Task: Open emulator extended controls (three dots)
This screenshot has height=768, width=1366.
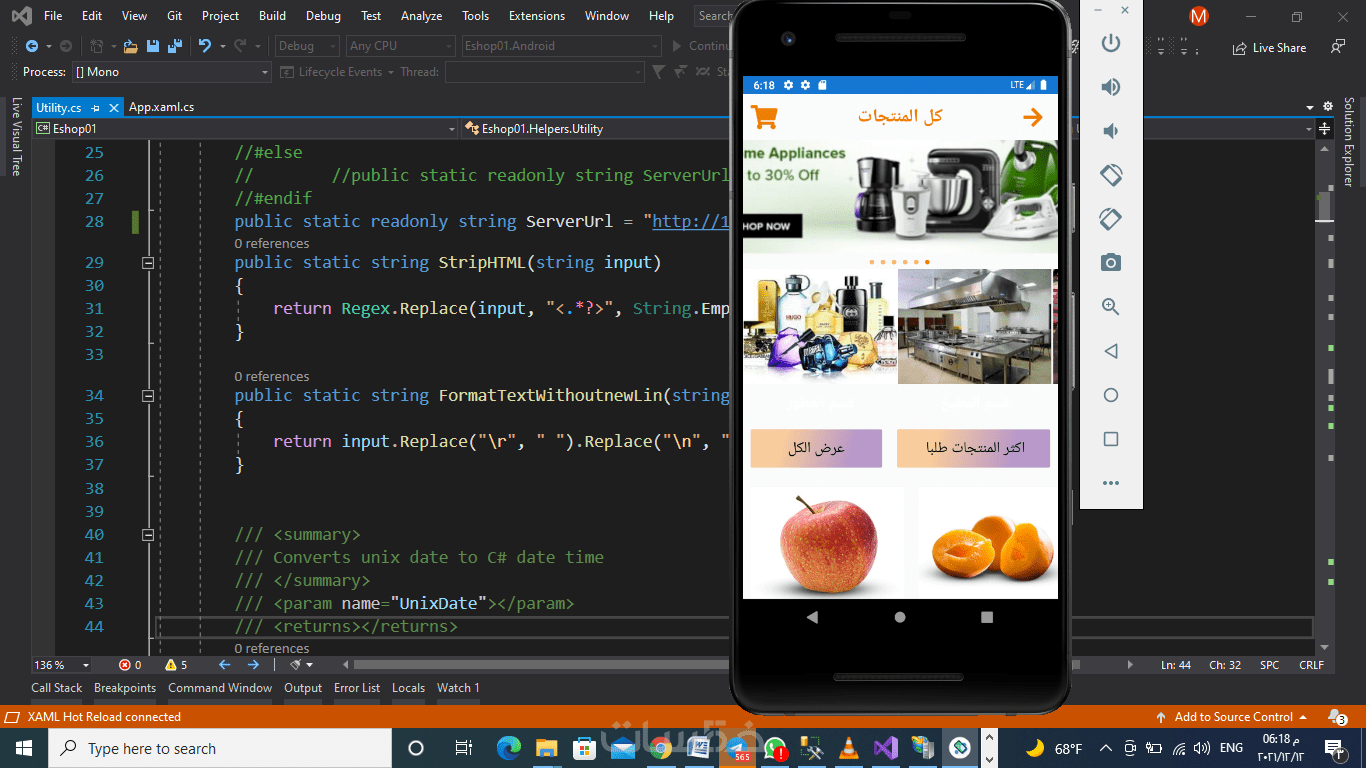Action: click(1110, 483)
